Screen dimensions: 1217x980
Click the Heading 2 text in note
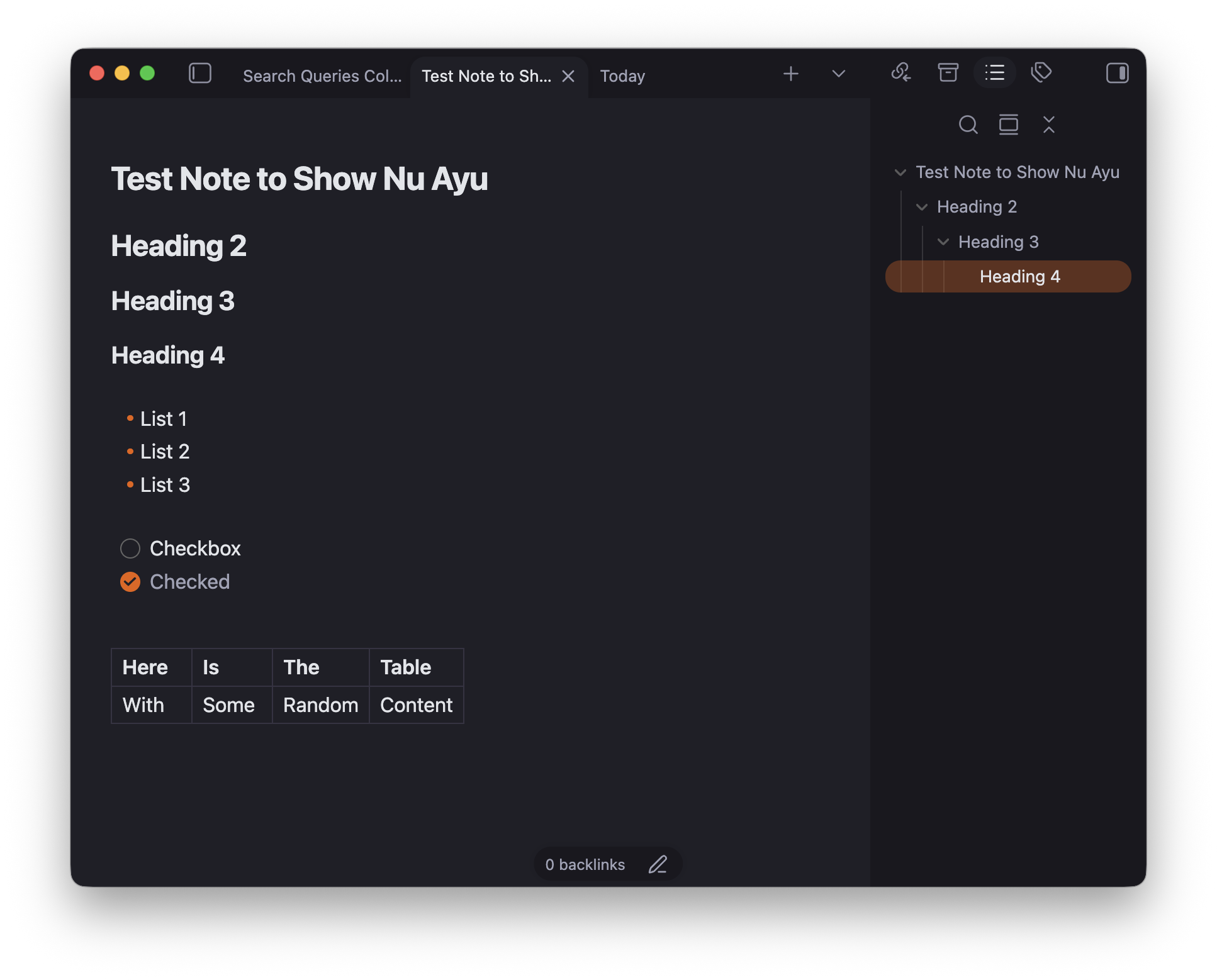click(179, 246)
